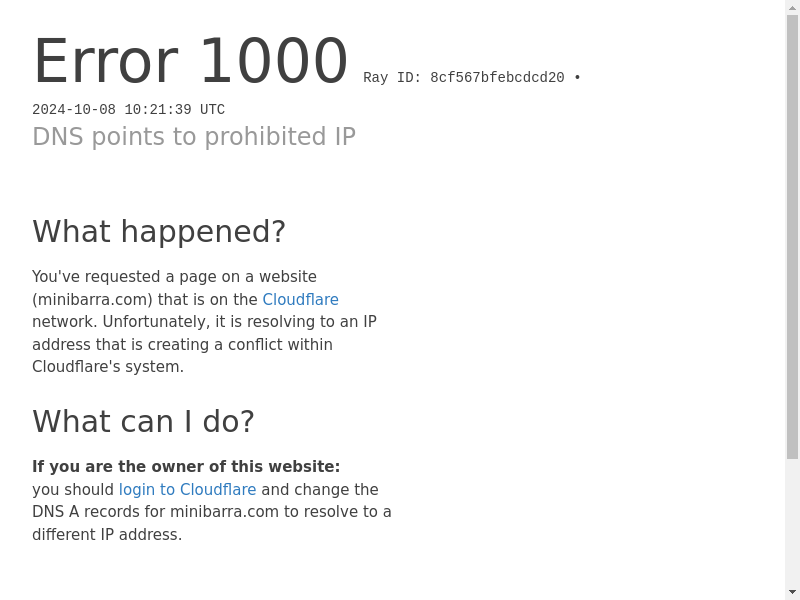This screenshot has height=600, width=800.
Task: Click the phrase 'Cloudflare's system.'
Action: click(x=108, y=367)
